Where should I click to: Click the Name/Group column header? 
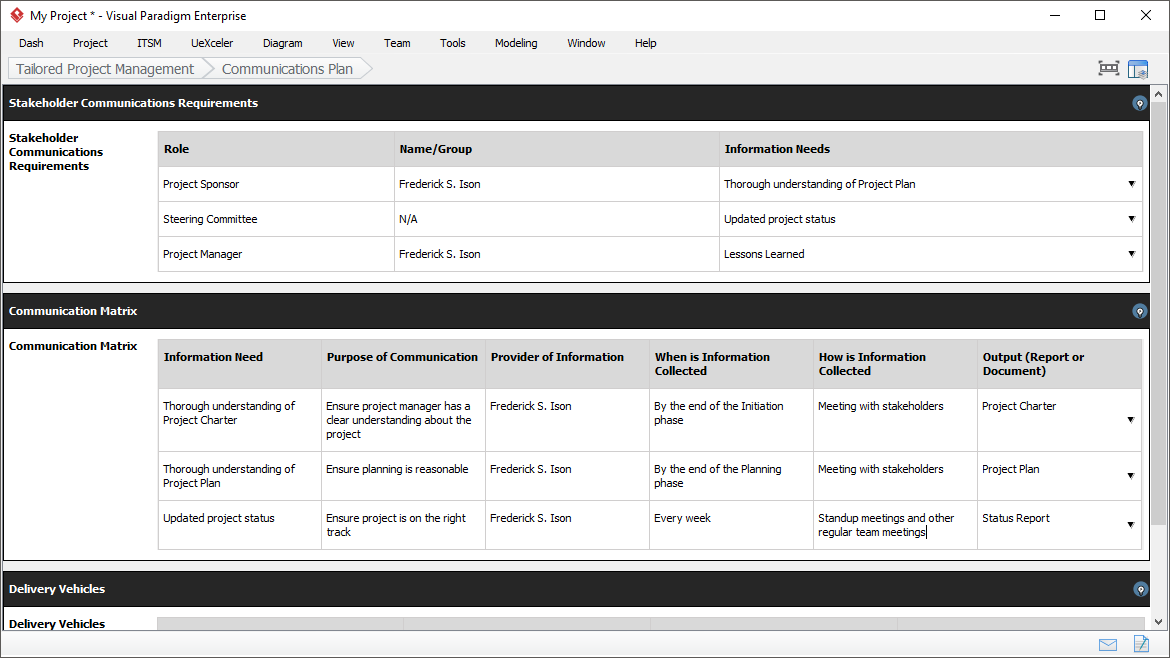(557, 149)
